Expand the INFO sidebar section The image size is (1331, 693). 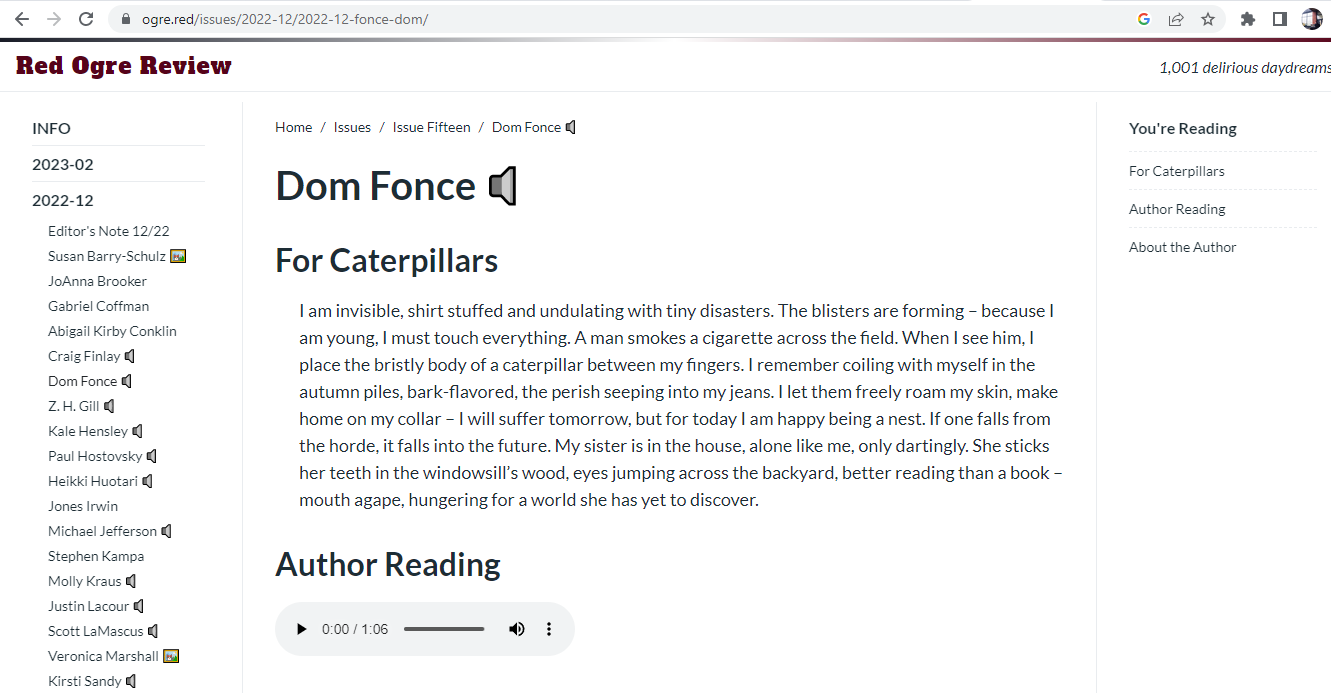coord(52,128)
